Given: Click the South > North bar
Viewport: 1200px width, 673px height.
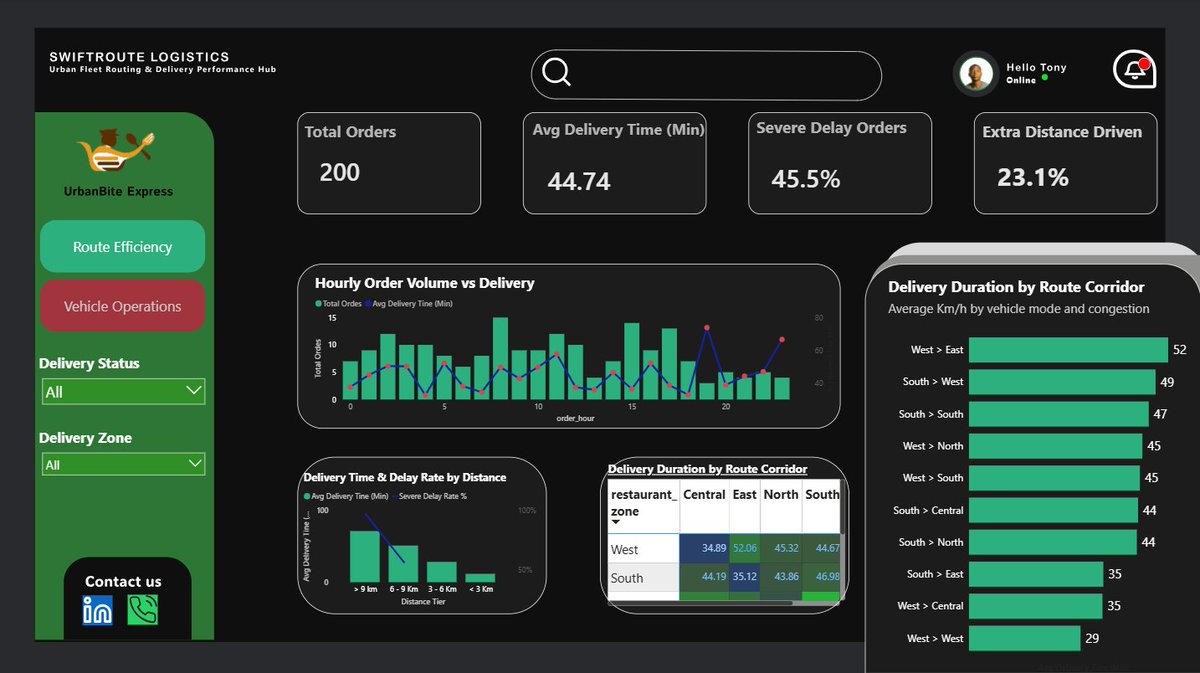Looking at the screenshot, I should [x=1053, y=542].
